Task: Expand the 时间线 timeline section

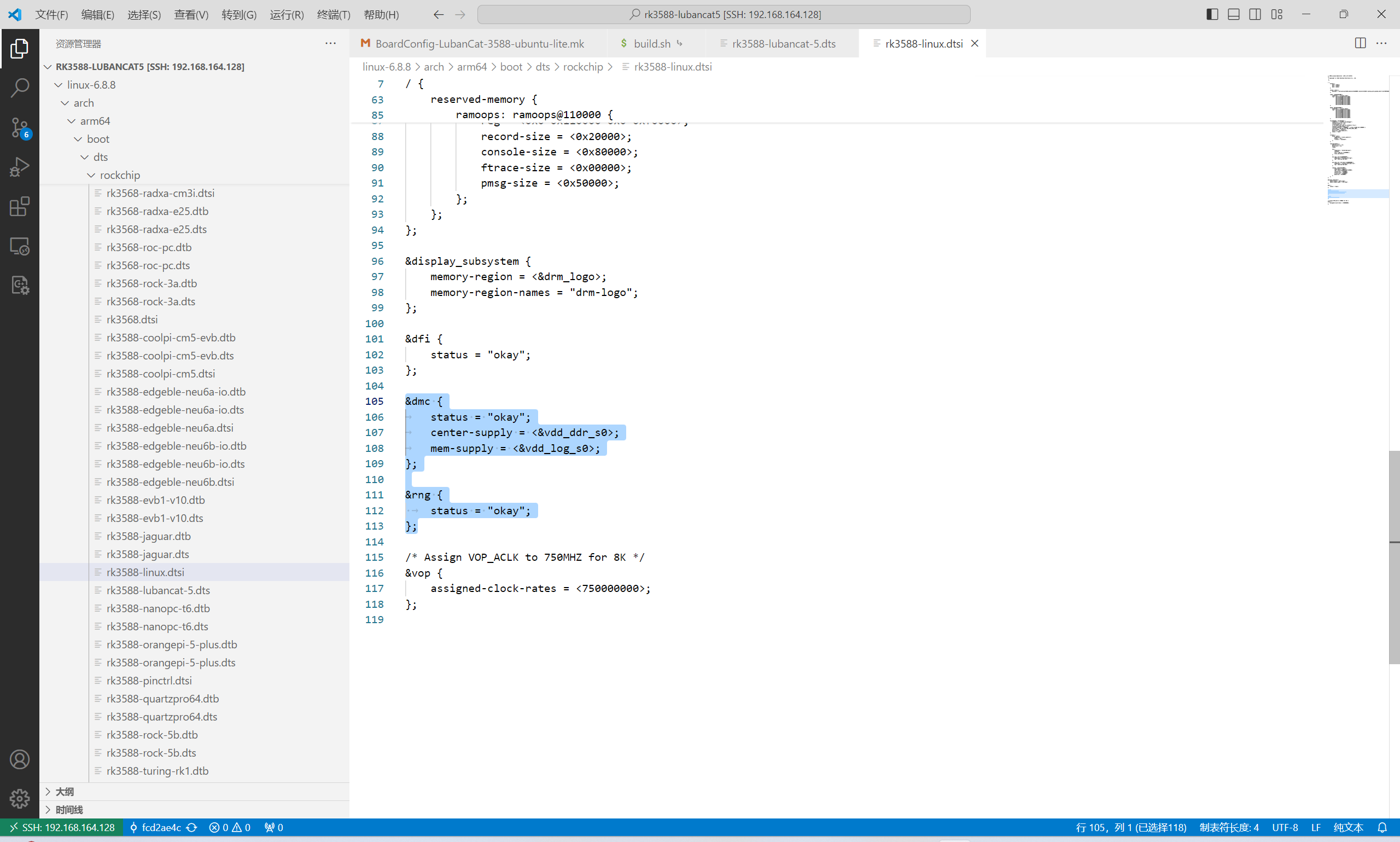Action: point(195,810)
